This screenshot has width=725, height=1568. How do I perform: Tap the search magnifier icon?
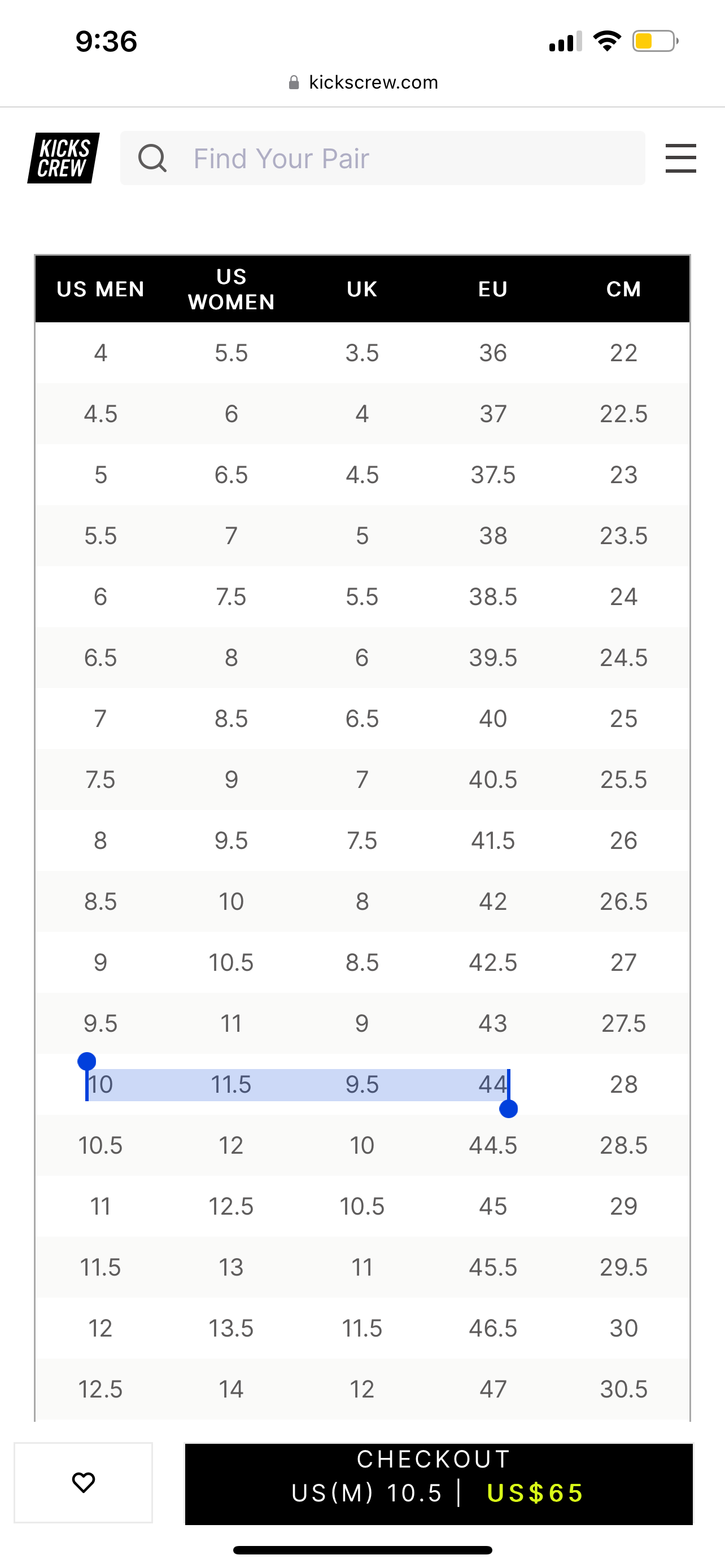click(152, 158)
